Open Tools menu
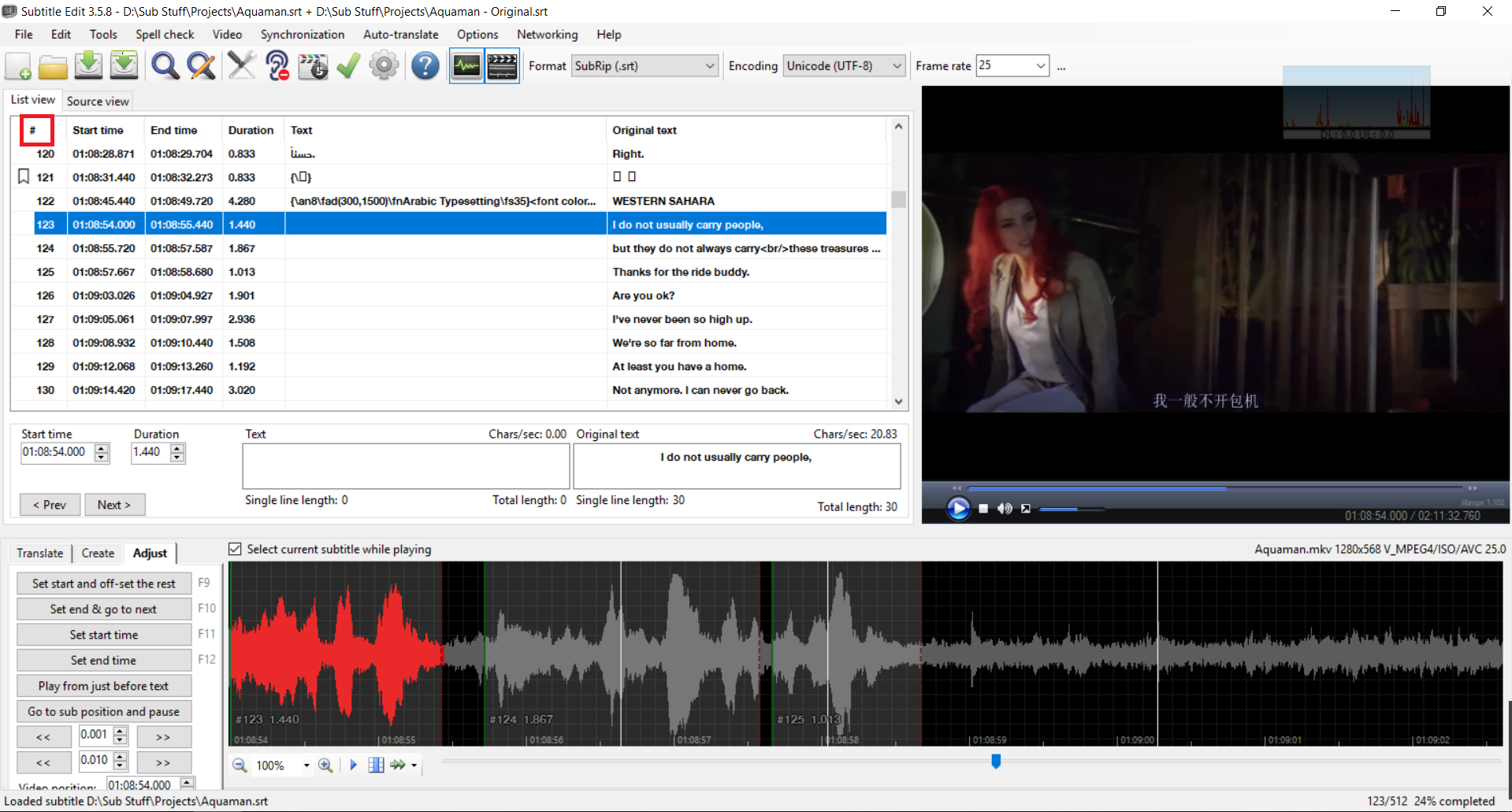The width and height of the screenshot is (1512, 812). [x=103, y=35]
